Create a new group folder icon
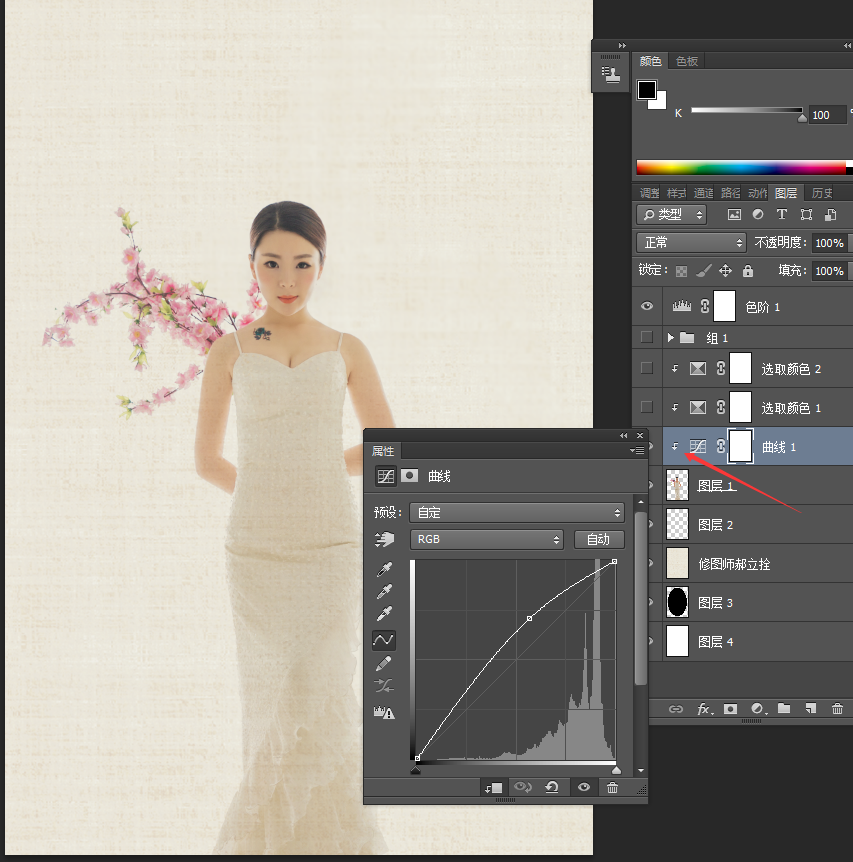This screenshot has height=862, width=853. click(784, 708)
